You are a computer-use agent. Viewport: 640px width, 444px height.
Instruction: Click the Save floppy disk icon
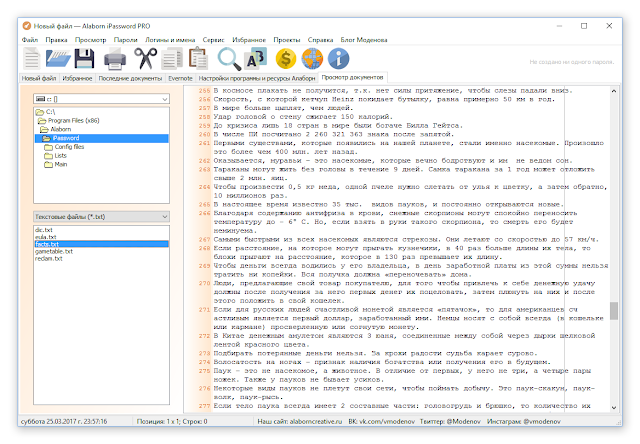[x=84, y=58]
